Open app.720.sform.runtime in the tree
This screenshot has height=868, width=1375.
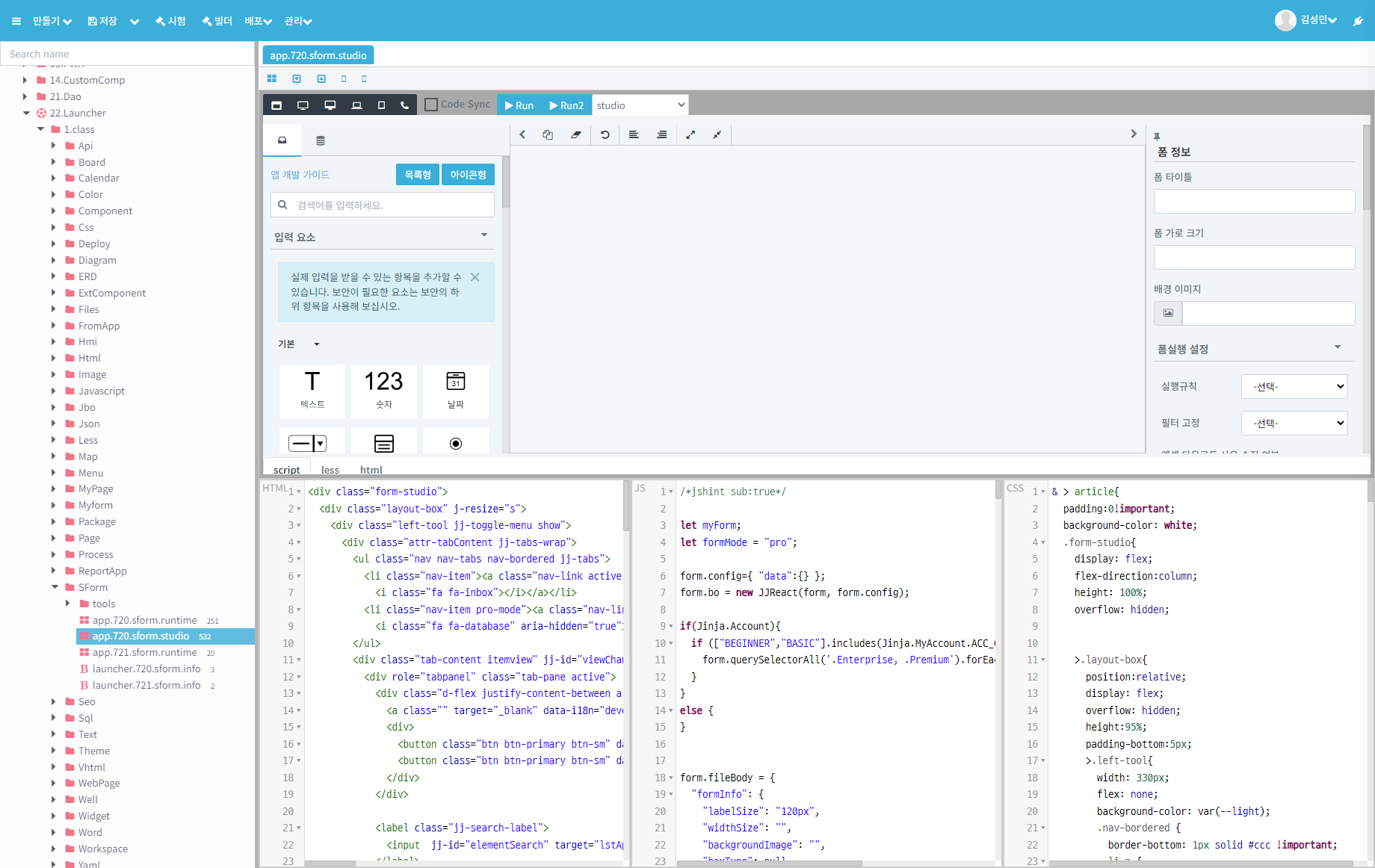pos(145,620)
